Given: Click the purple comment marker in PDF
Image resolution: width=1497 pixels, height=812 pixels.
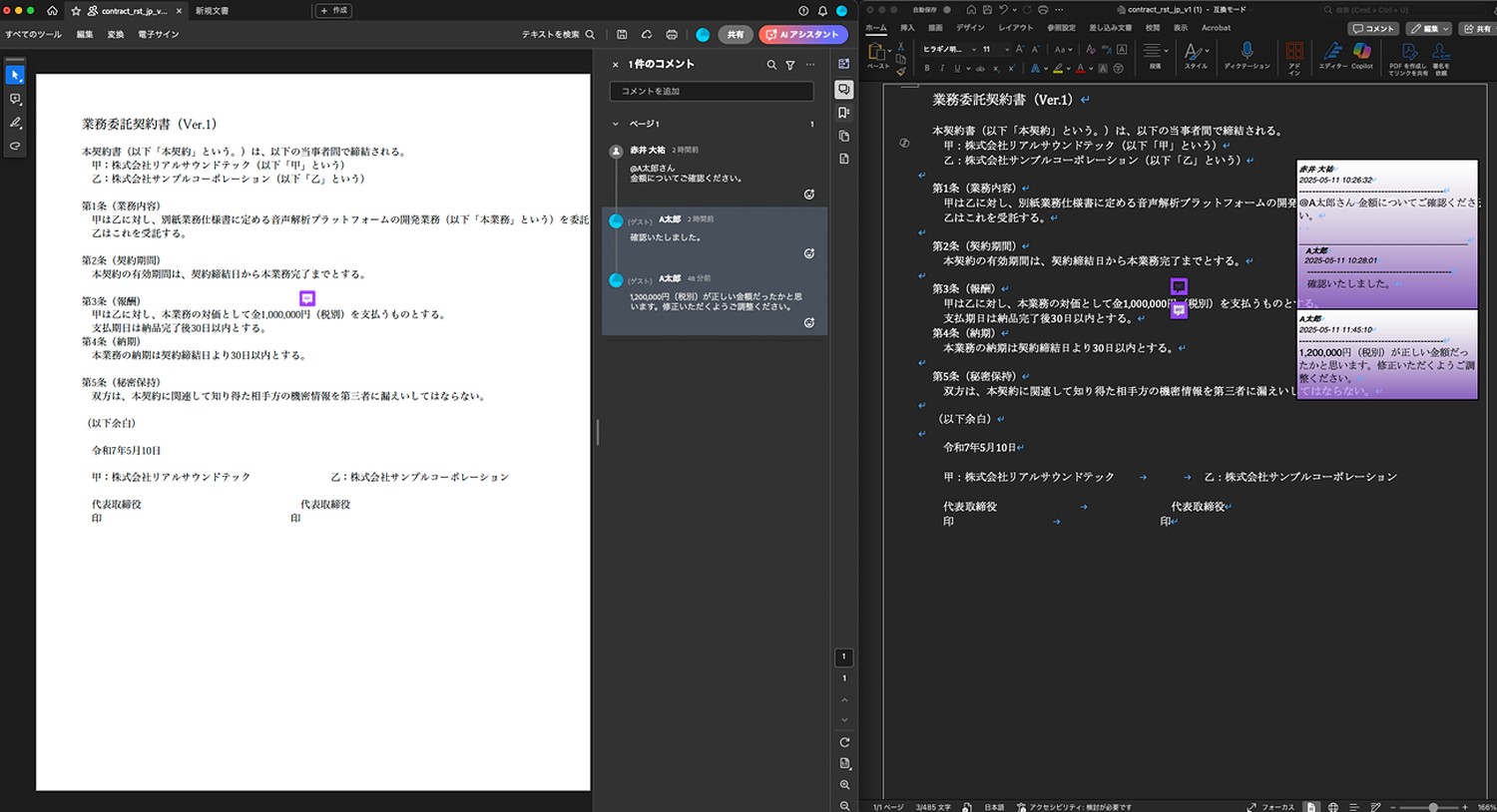Looking at the screenshot, I should (307, 298).
